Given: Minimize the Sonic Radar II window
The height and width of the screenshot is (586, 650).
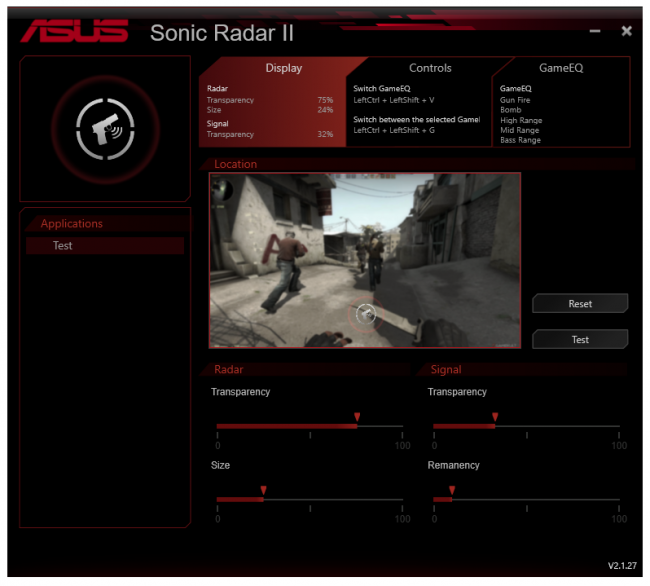Looking at the screenshot, I should pyautogui.click(x=595, y=31).
